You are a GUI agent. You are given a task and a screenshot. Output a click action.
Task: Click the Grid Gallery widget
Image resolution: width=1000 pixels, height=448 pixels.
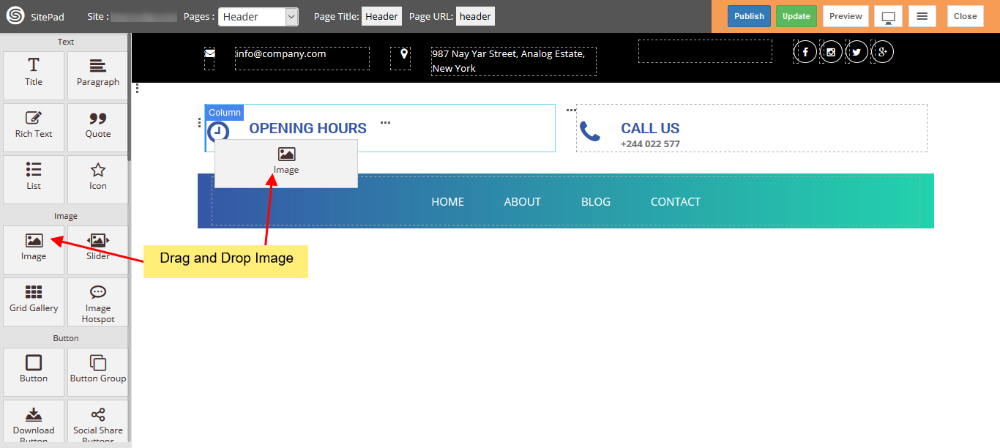click(34, 299)
